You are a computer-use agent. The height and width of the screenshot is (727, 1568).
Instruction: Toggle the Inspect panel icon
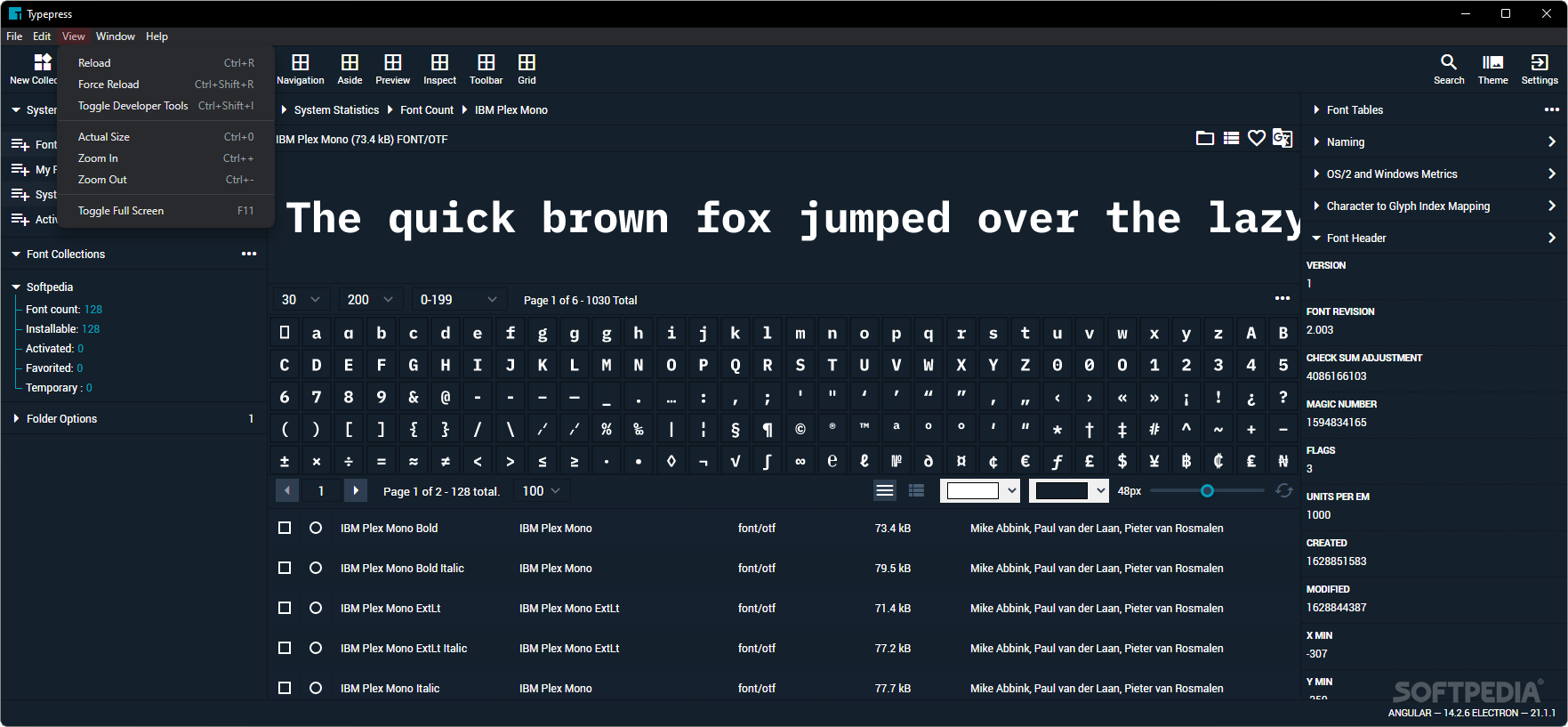(439, 62)
